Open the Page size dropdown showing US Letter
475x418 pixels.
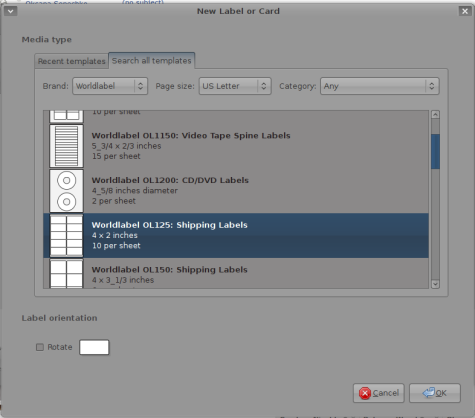(x=235, y=86)
